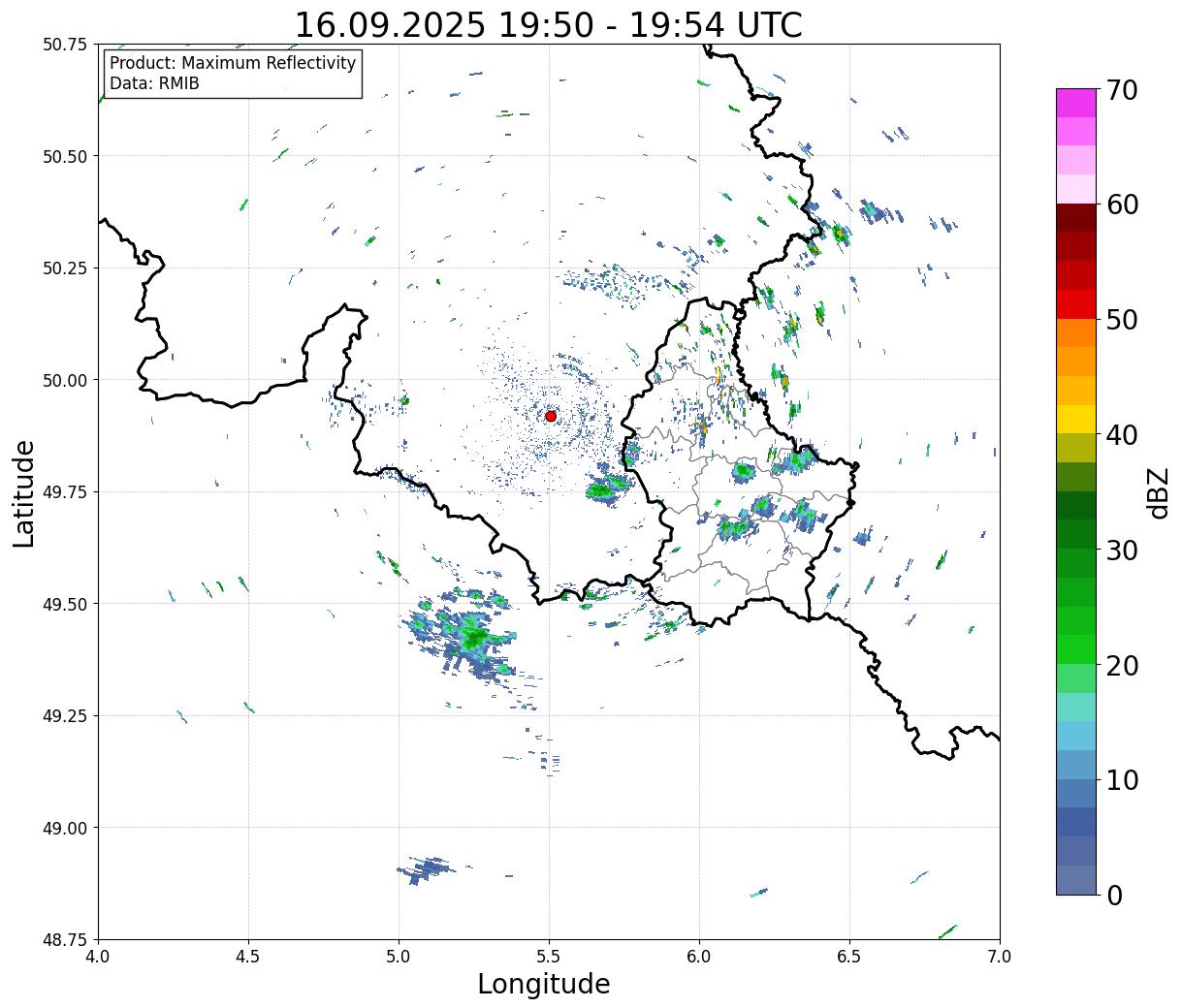Screen dimensions: 1182x1008
Task: Pick the orange colorbar swatch below 50
Action: 1076,333
